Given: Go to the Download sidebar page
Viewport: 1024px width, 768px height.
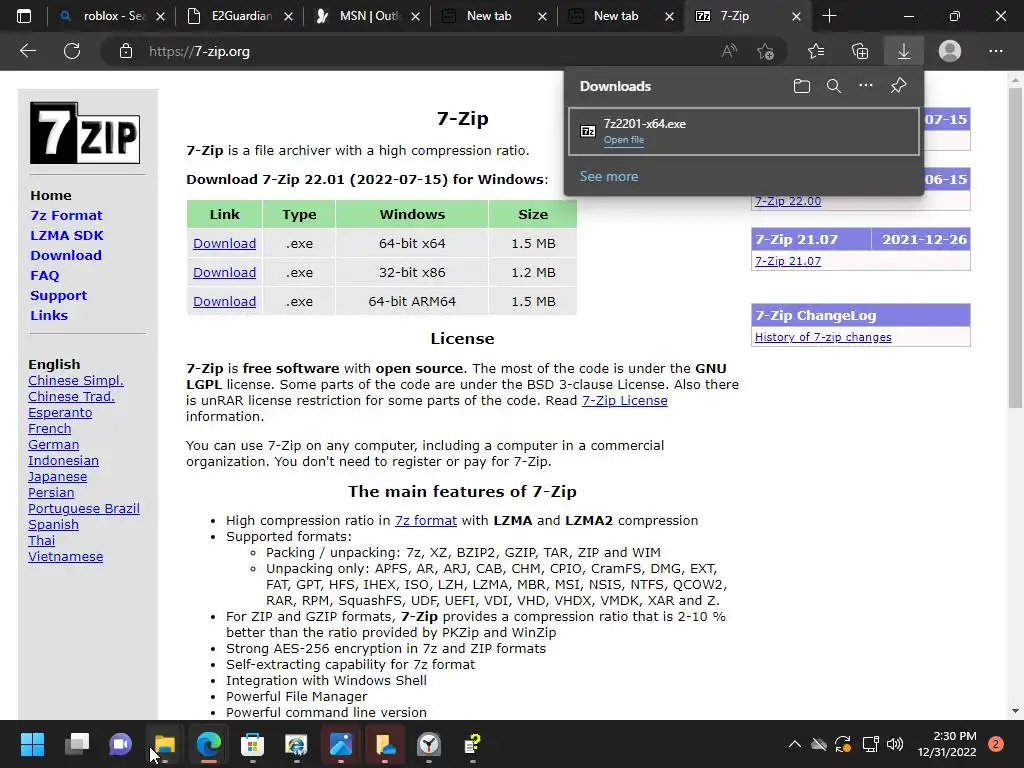Looking at the screenshot, I should click(x=66, y=255).
